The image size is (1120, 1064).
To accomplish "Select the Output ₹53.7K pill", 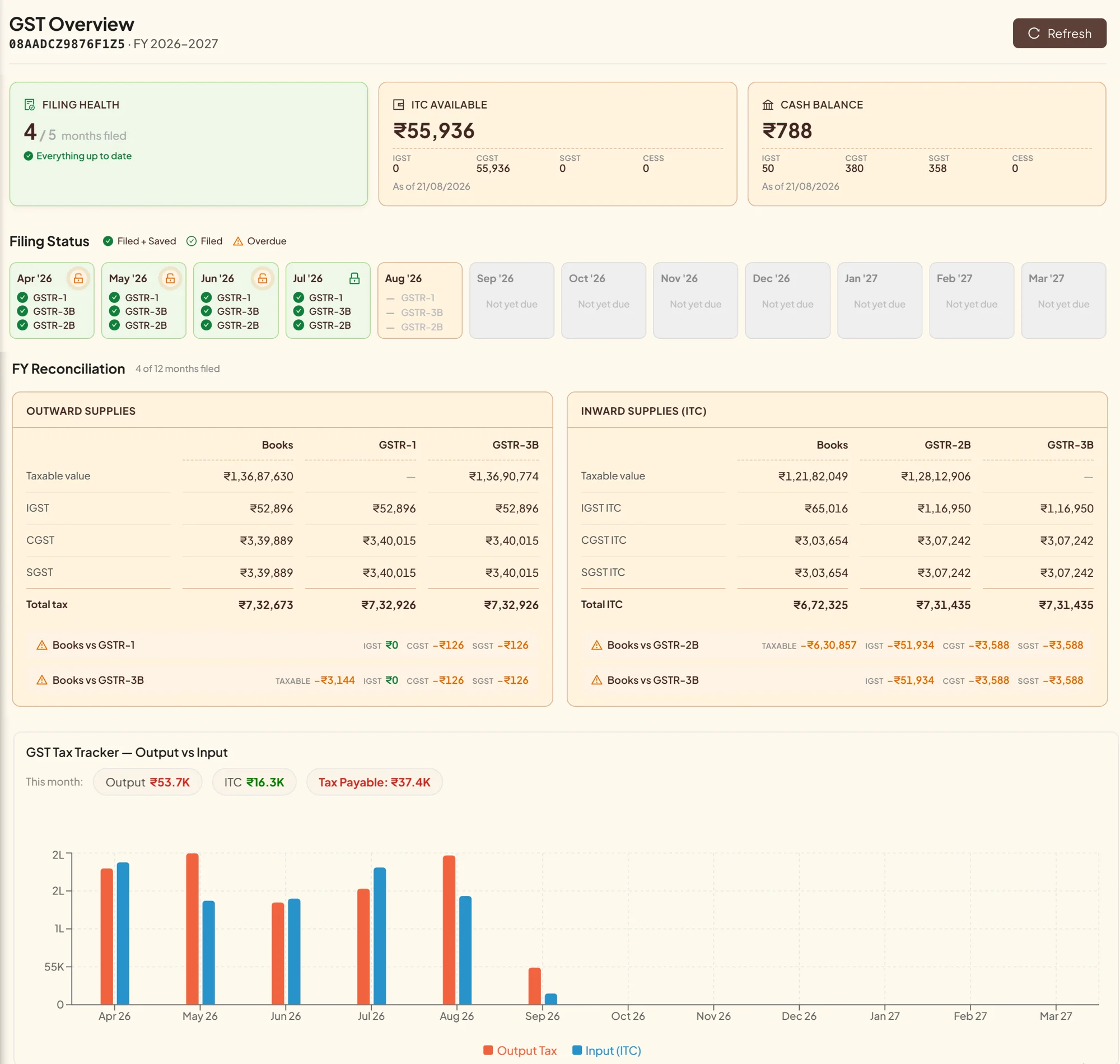I will tap(147, 782).
